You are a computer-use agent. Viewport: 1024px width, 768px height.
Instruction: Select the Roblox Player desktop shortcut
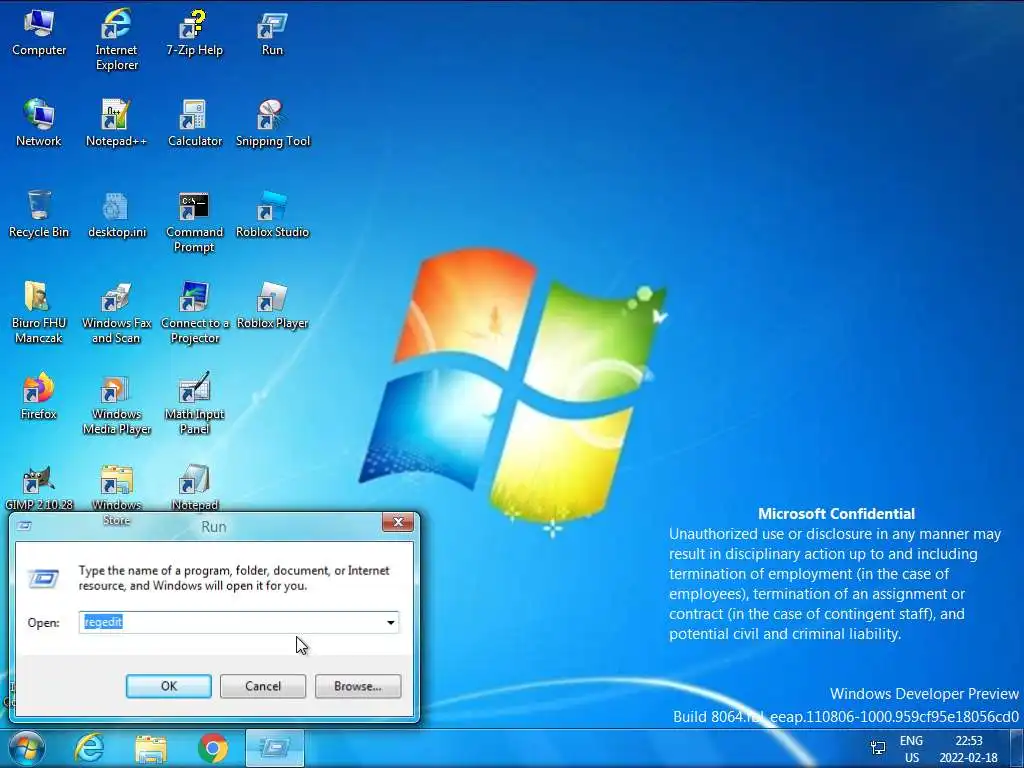(x=272, y=305)
